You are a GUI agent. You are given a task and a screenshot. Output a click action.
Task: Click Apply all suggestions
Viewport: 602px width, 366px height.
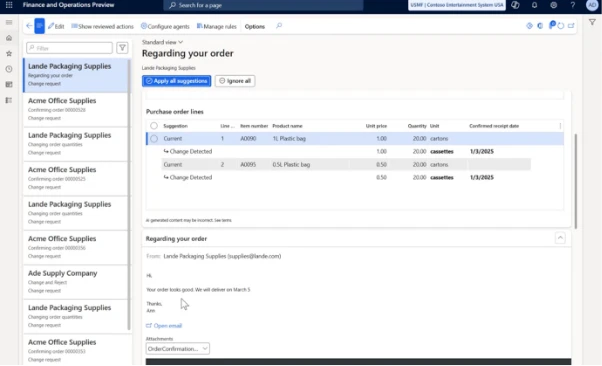(x=177, y=81)
